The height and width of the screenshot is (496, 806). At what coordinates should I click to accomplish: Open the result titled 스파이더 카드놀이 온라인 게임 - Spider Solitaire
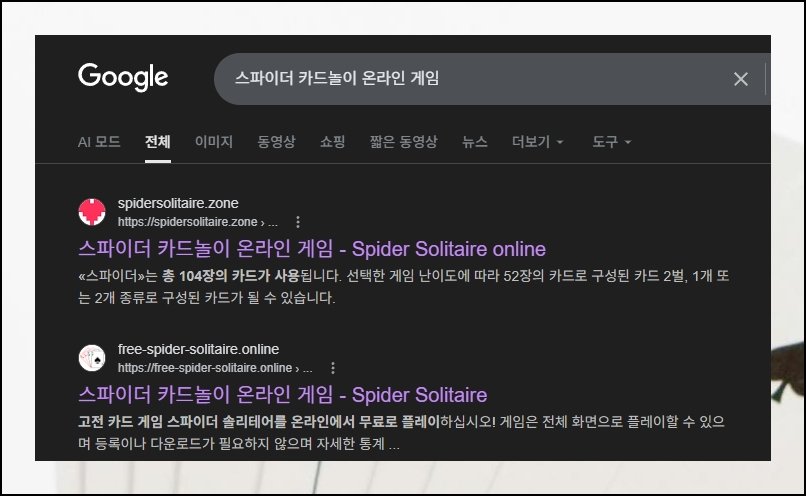283,395
